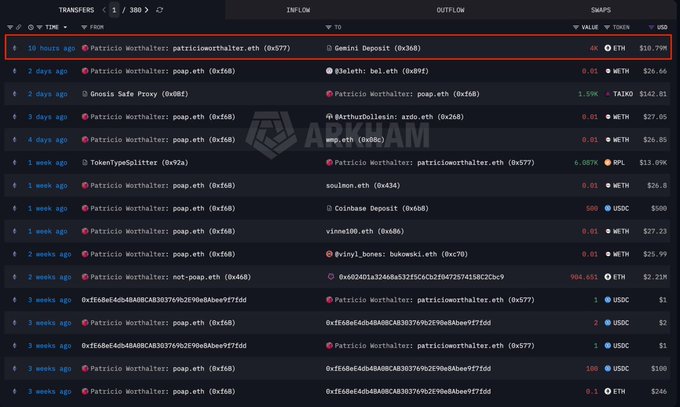Screen dimensions: 680x407
Task: Click ETH token icon in the $246 row
Action: click(608, 391)
